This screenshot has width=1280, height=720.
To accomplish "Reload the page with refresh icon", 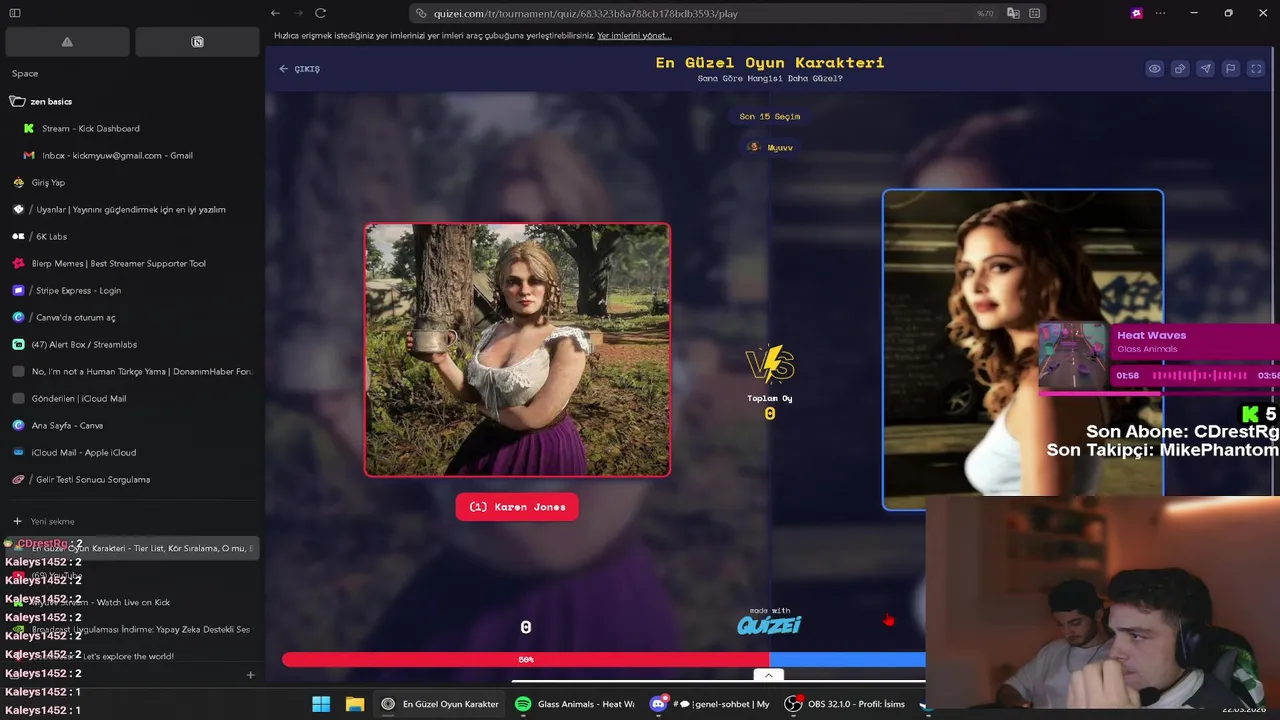I will (320, 13).
